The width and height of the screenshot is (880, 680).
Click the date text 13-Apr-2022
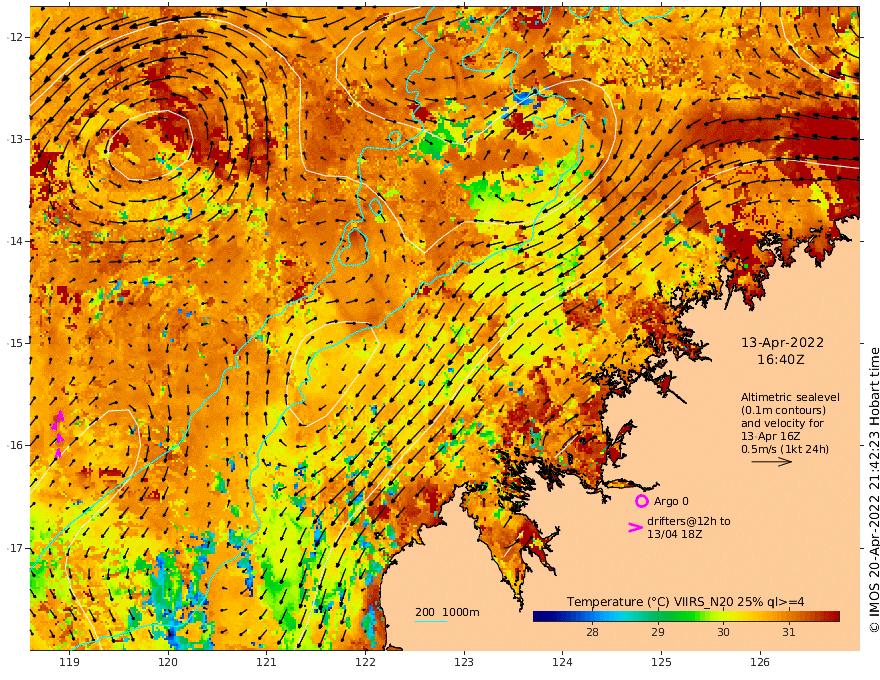pos(782,342)
